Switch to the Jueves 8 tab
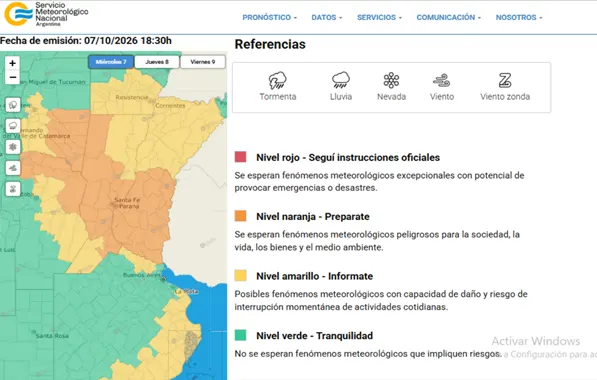This screenshot has width=597, height=380. pyautogui.click(x=157, y=62)
